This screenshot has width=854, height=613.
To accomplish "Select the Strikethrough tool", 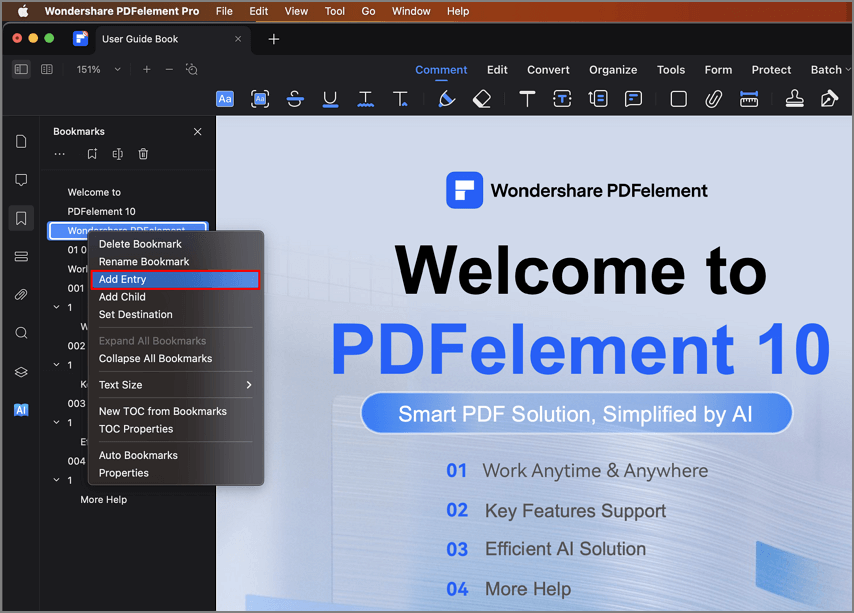I will coord(295,99).
